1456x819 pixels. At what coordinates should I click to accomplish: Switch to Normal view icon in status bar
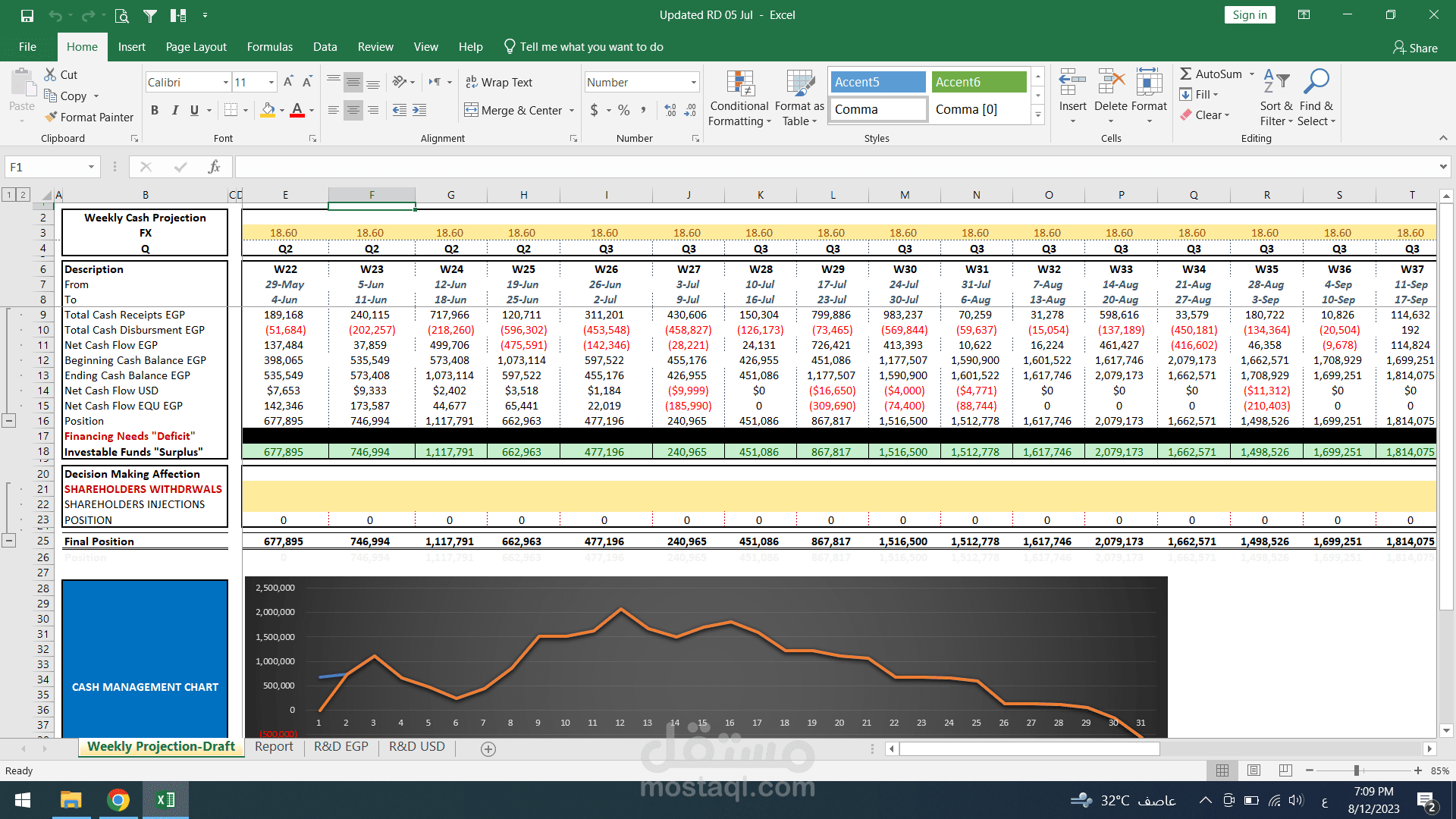1222,770
